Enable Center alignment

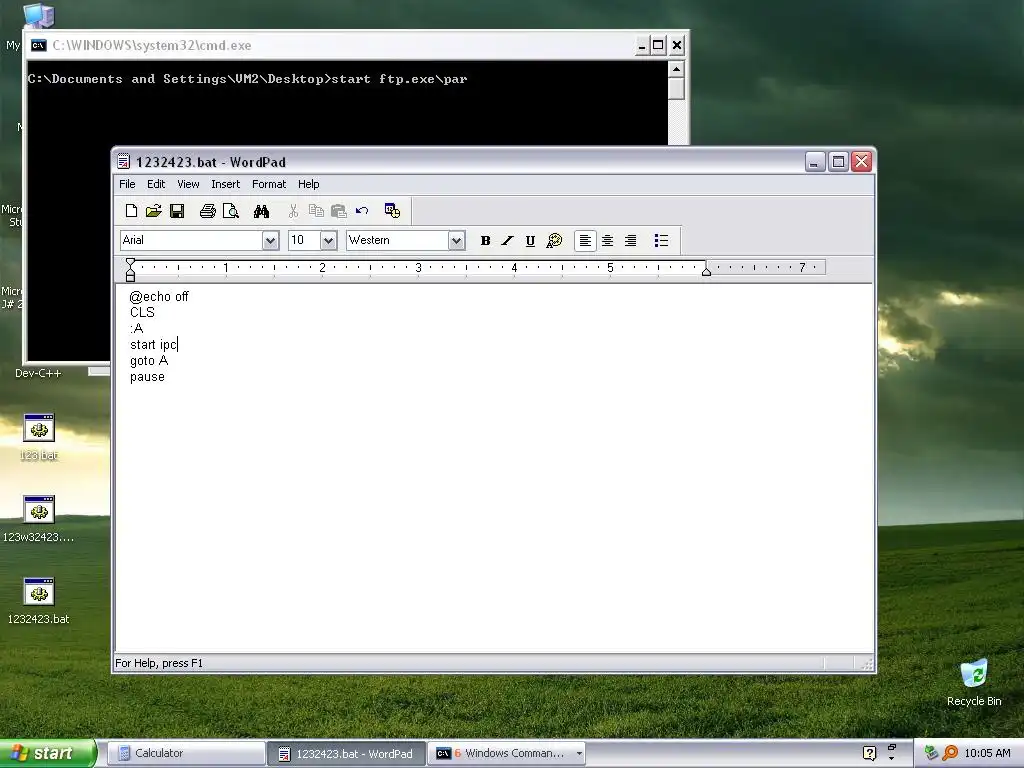(607, 241)
